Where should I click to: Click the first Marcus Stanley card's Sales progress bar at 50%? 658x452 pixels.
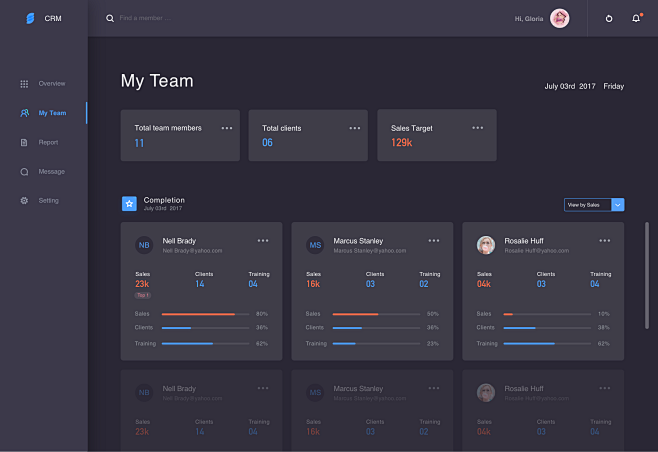point(376,314)
